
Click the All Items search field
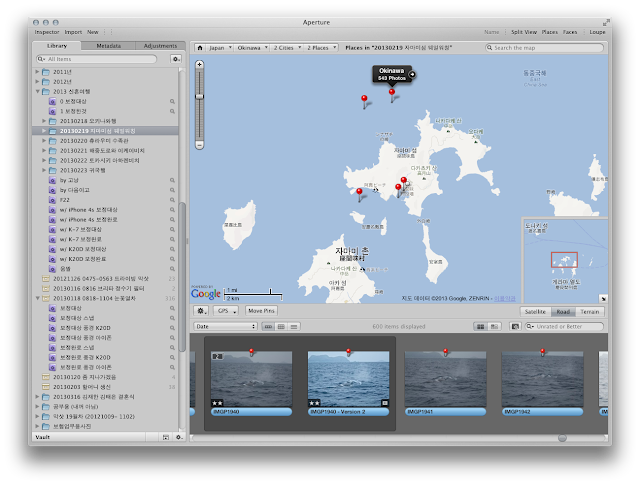point(96,59)
